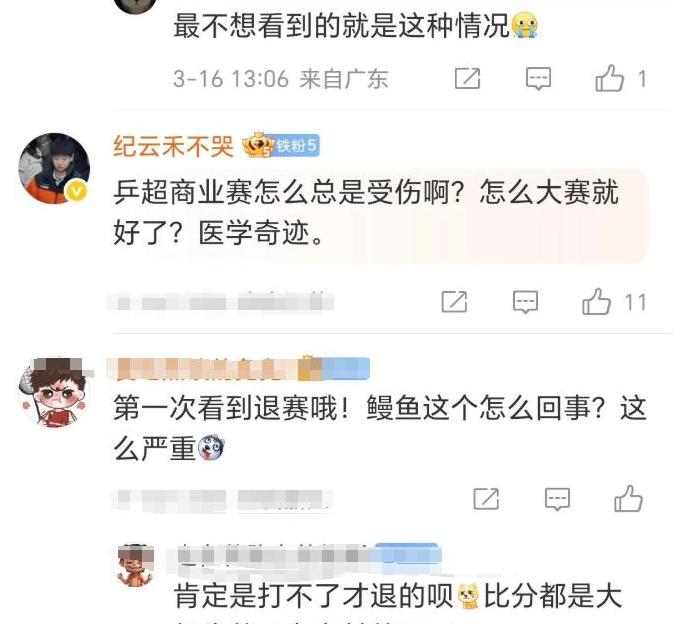
Task: Open the cartoon racket avatar profile
Action: [55, 393]
